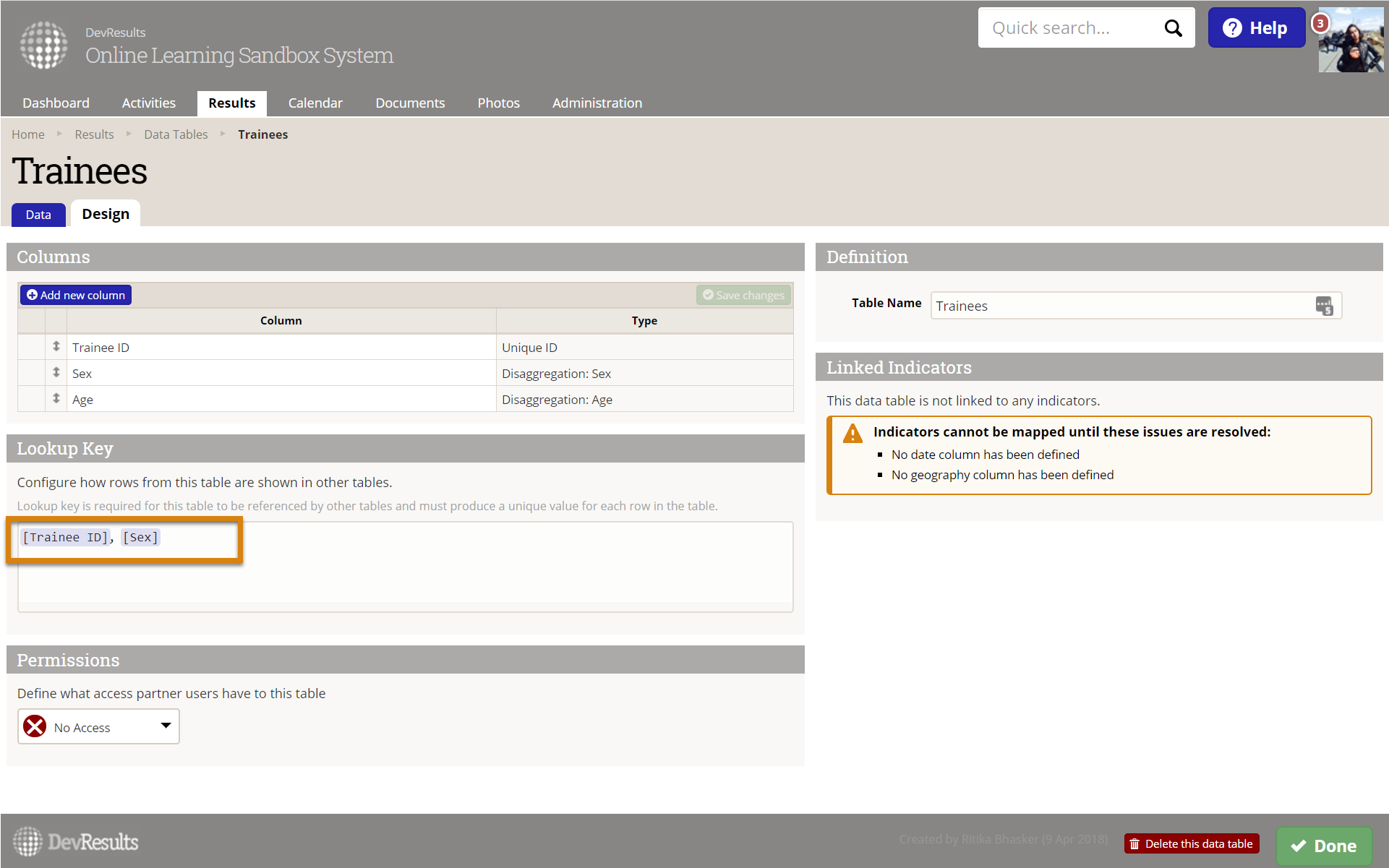Click the notification badge showing 3
This screenshot has width=1389, height=868.
[x=1320, y=23]
